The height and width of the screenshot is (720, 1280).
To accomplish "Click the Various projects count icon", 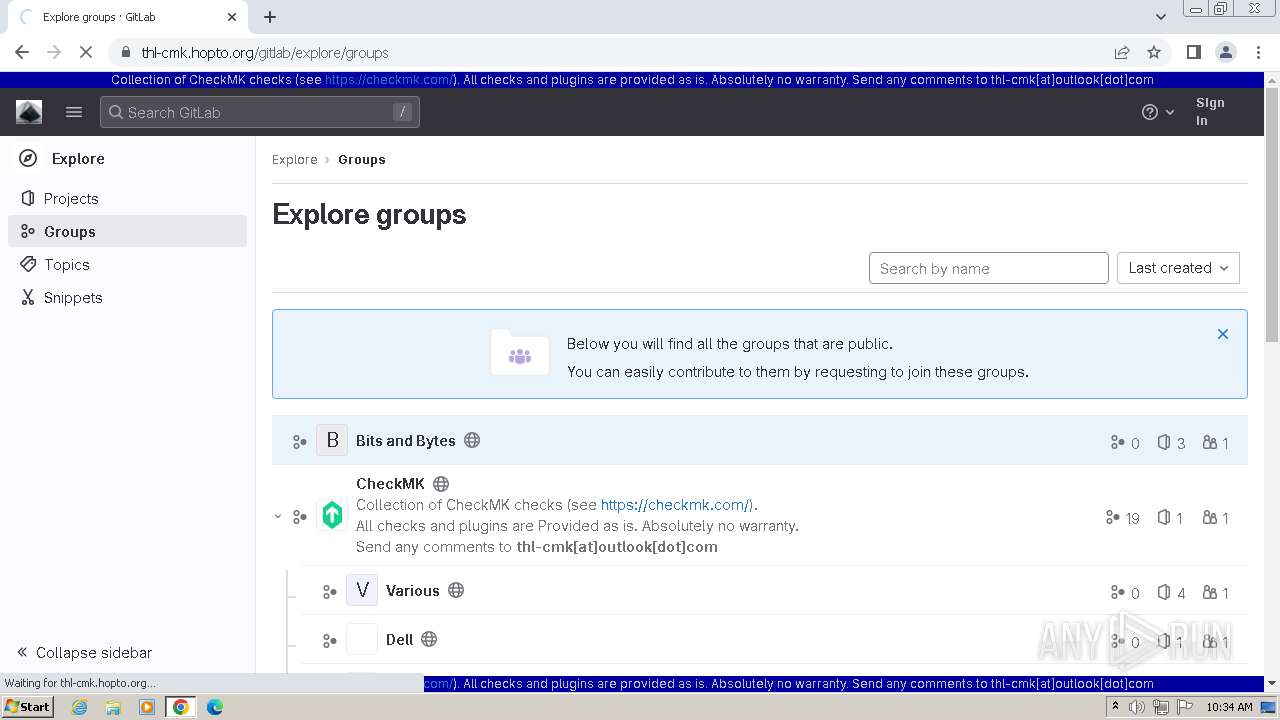I will point(1164,592).
